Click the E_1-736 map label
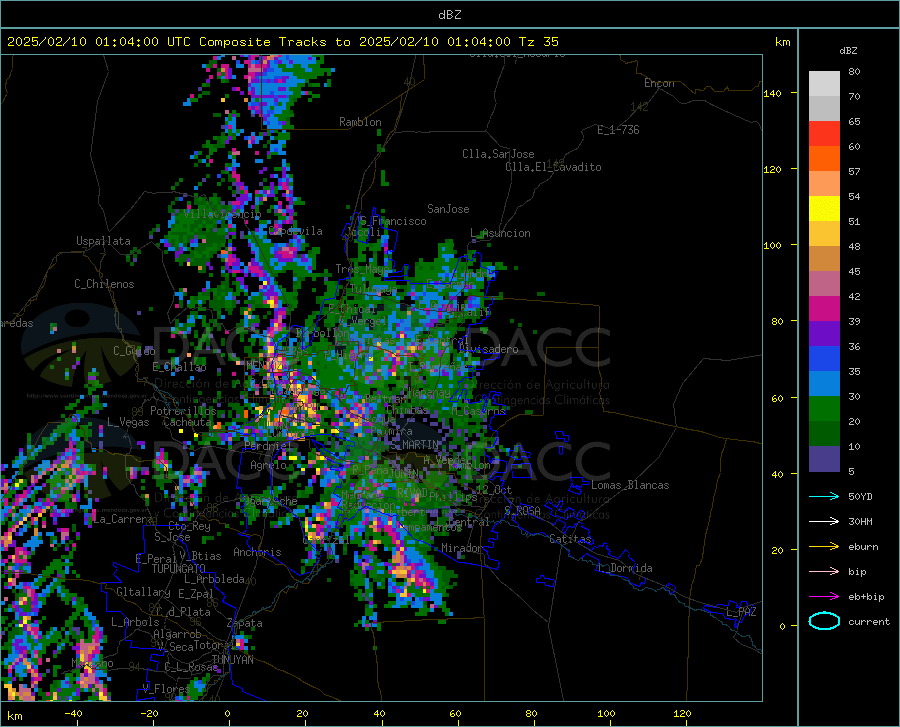 [618, 130]
